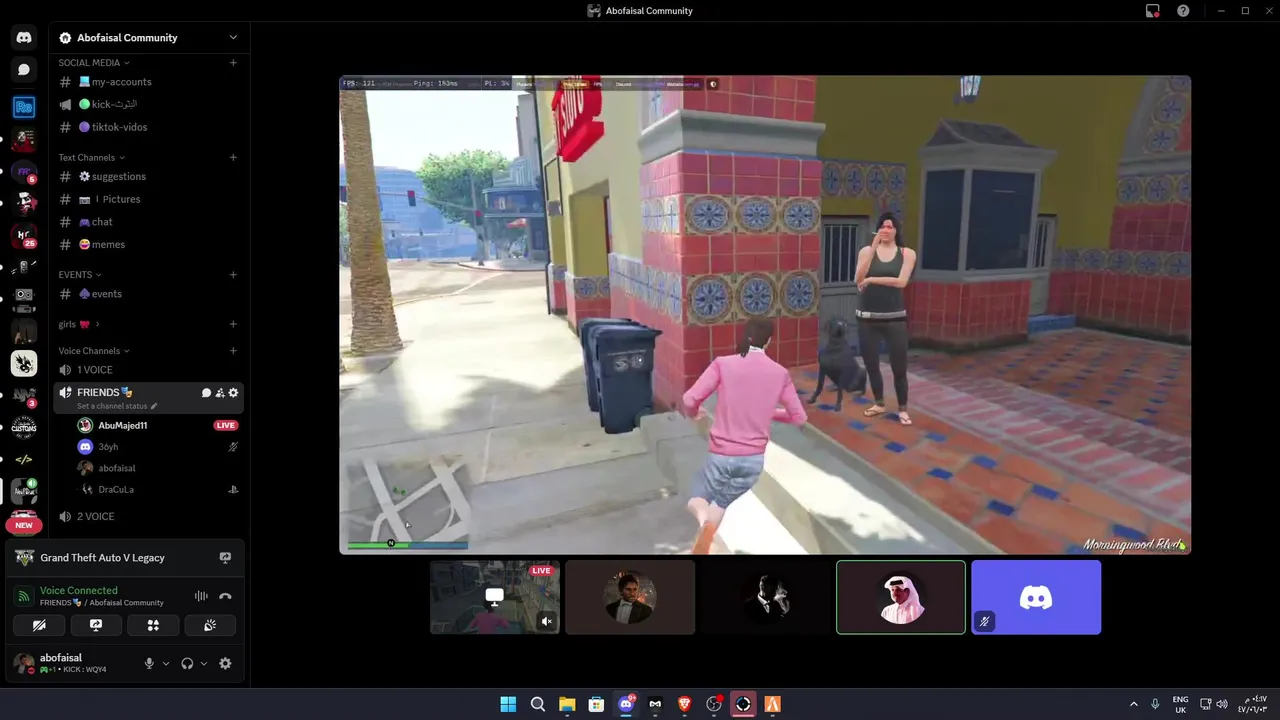Open the help question mark icon
The image size is (1280, 720).
click(x=1183, y=11)
